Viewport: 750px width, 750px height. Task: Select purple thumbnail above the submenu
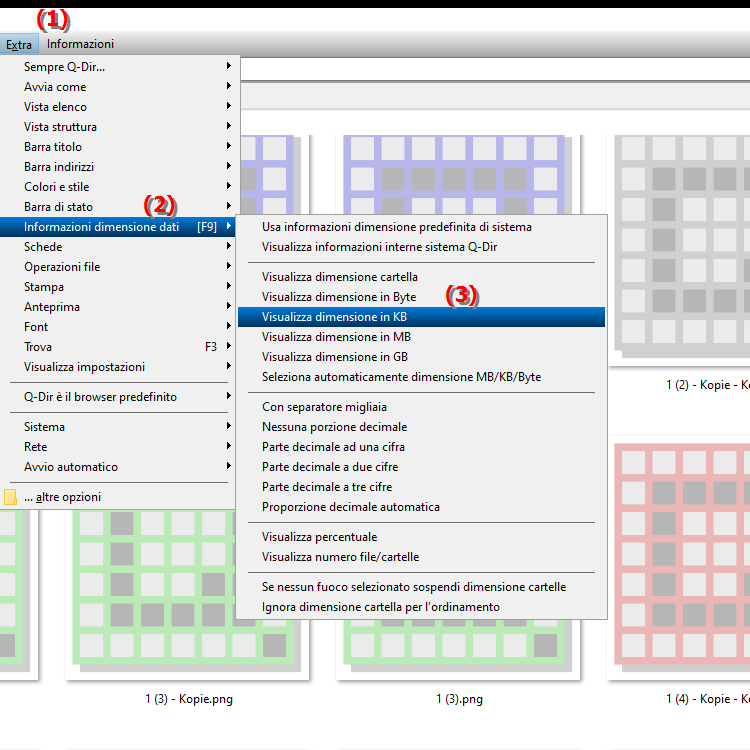(458, 175)
